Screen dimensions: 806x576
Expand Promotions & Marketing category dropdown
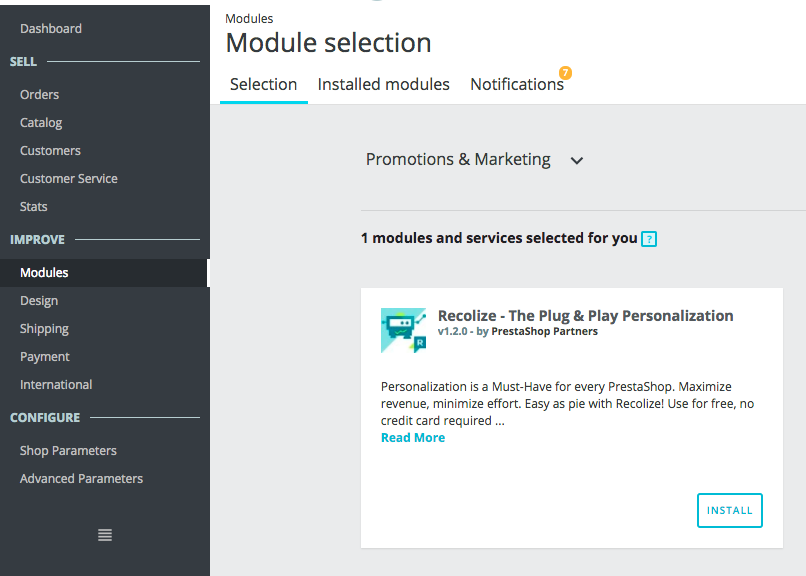[474, 160]
